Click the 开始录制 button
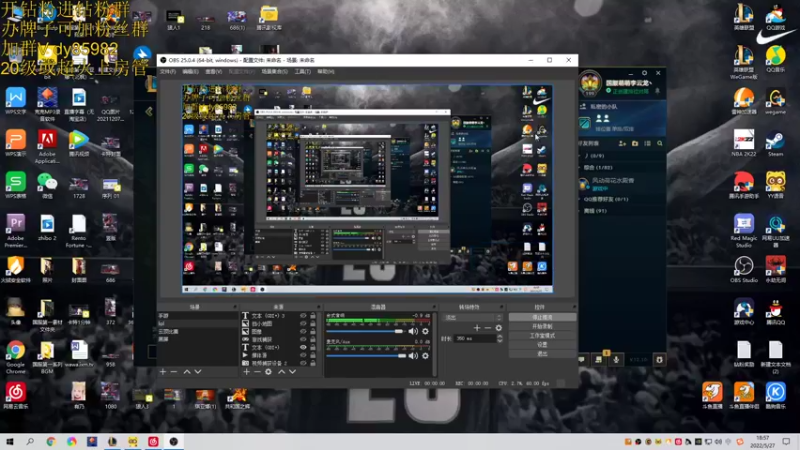800x450 pixels. [x=542, y=327]
